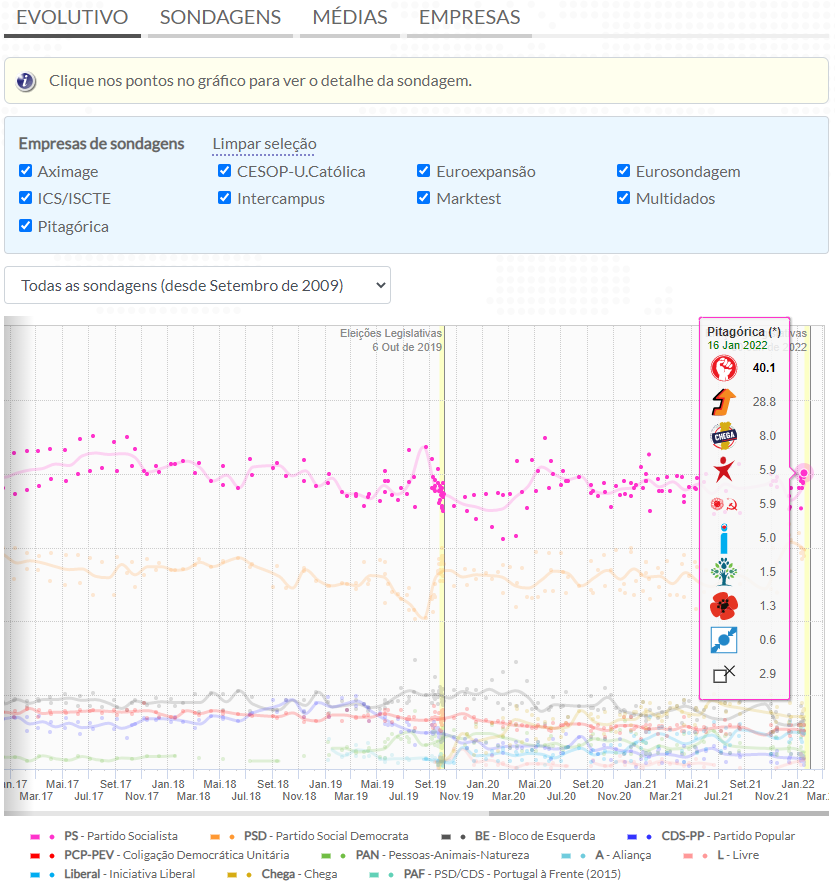Image resolution: width=835 pixels, height=887 pixels.
Task: Click the PSD orange arrow logo
Action: coord(723,402)
